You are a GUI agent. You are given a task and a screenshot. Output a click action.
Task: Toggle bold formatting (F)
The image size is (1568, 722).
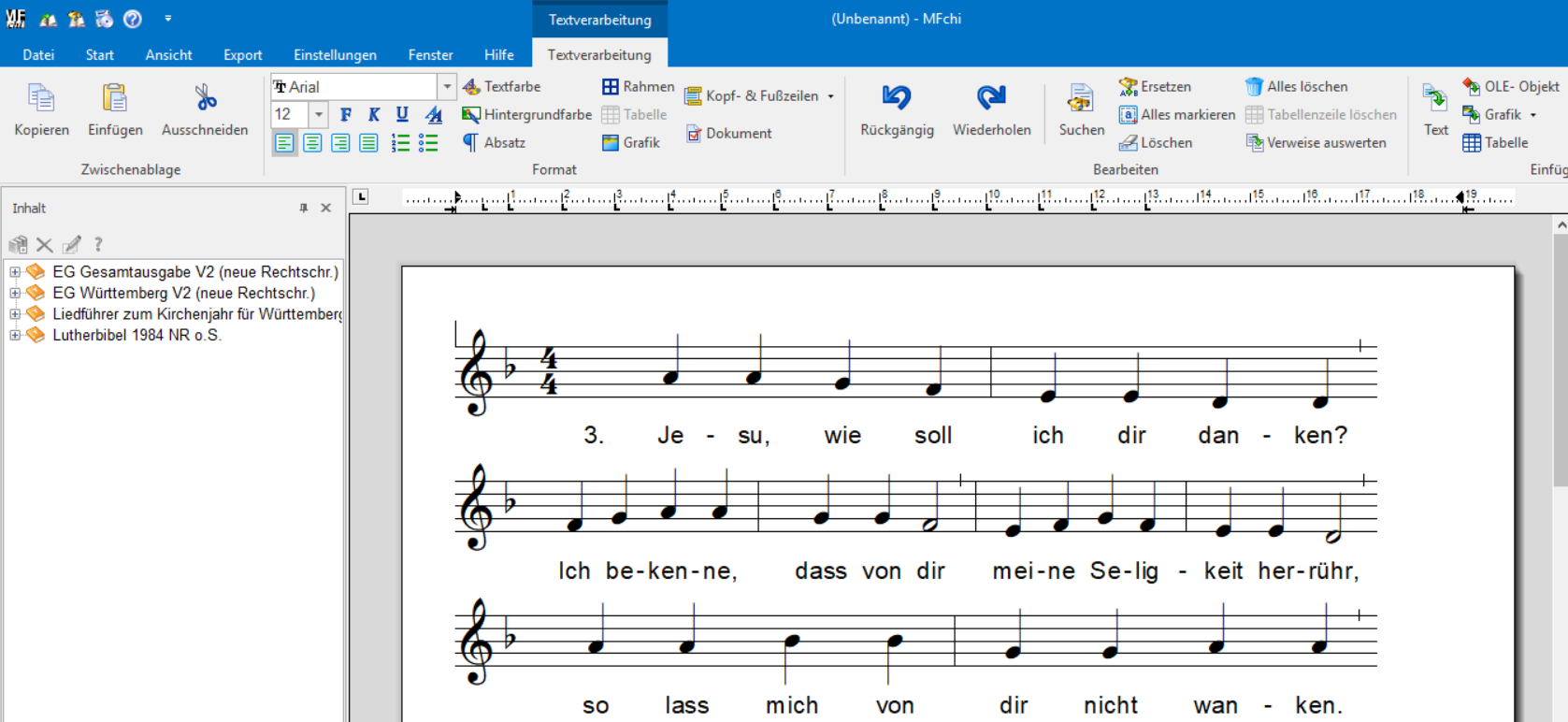point(346,114)
